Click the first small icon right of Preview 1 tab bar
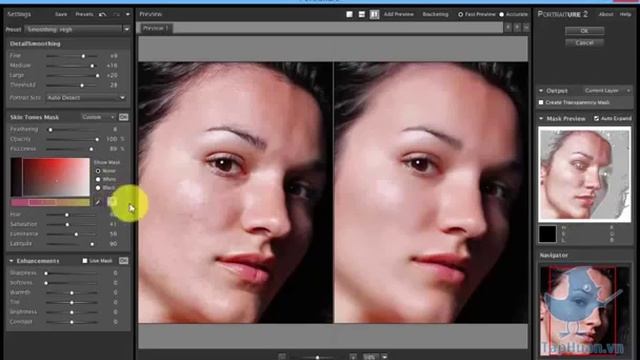Viewport: 640px width, 360px height. pos(508,27)
